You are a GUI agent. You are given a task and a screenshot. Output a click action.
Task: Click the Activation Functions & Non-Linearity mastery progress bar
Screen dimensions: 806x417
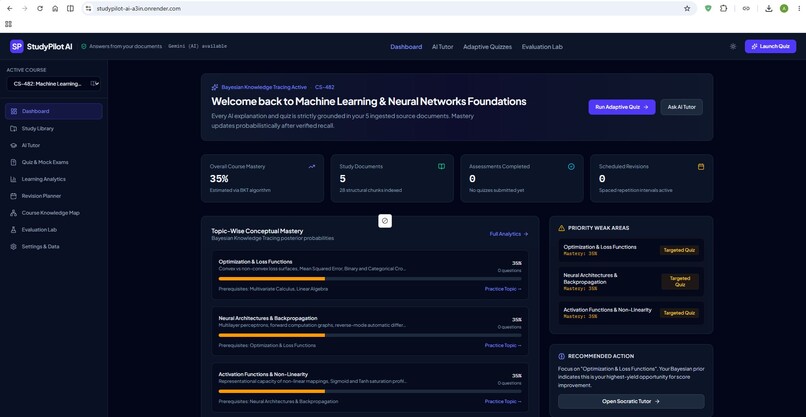370,391
